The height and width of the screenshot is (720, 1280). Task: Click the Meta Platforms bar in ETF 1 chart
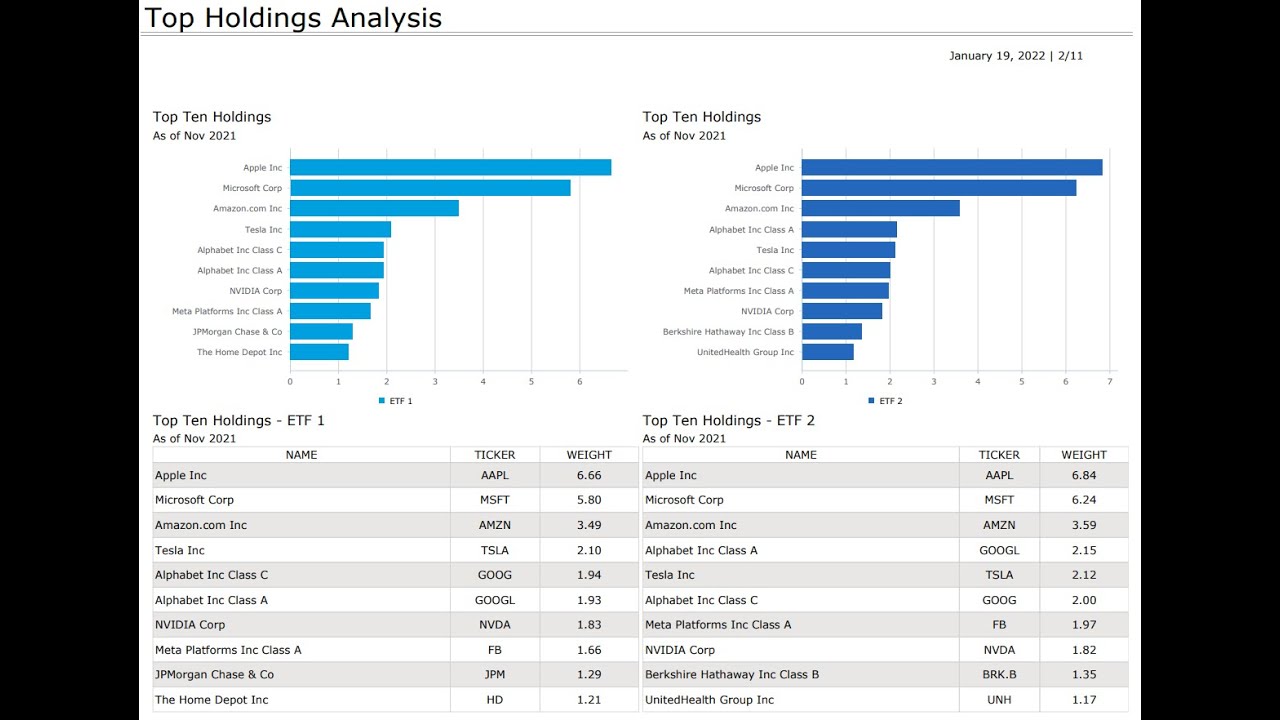pos(330,311)
